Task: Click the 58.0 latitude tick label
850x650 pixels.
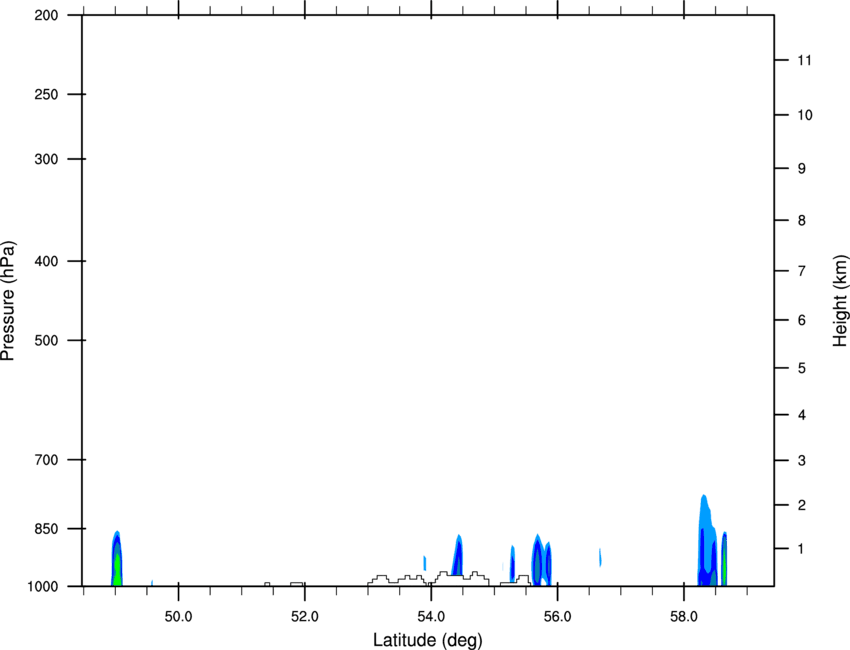Action: pos(684,617)
